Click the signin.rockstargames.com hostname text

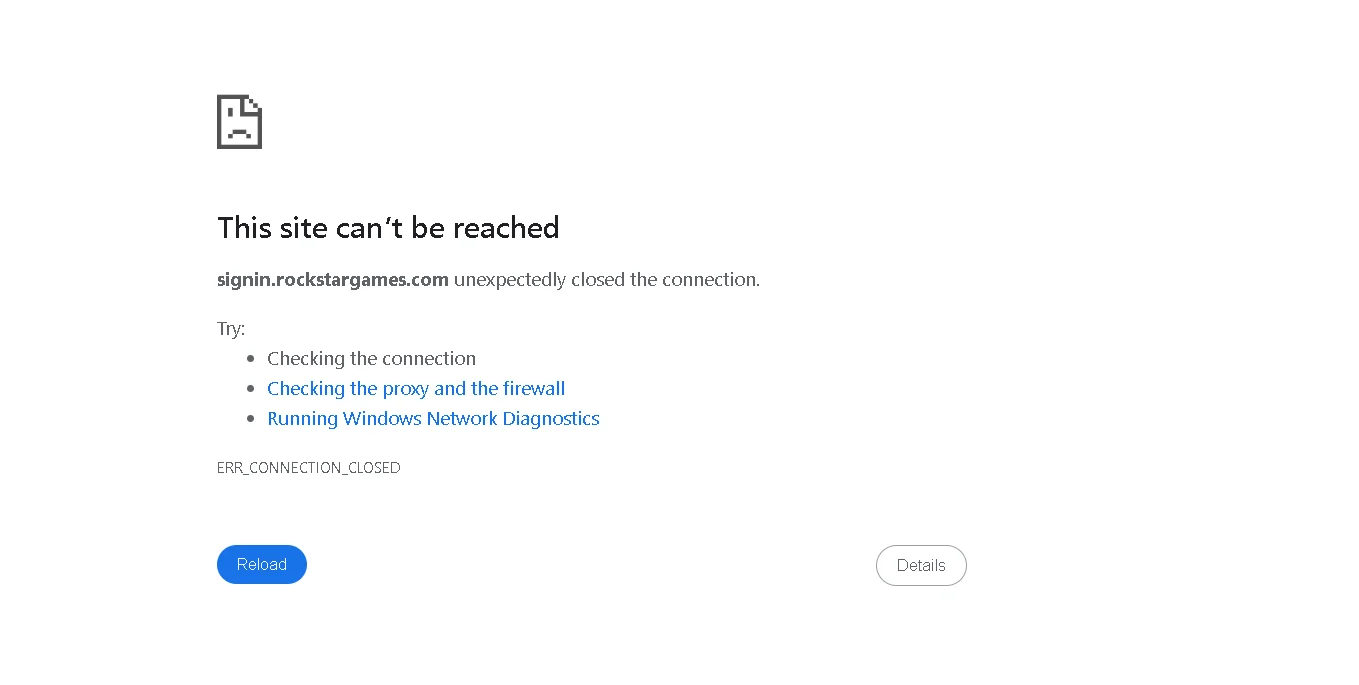332,280
